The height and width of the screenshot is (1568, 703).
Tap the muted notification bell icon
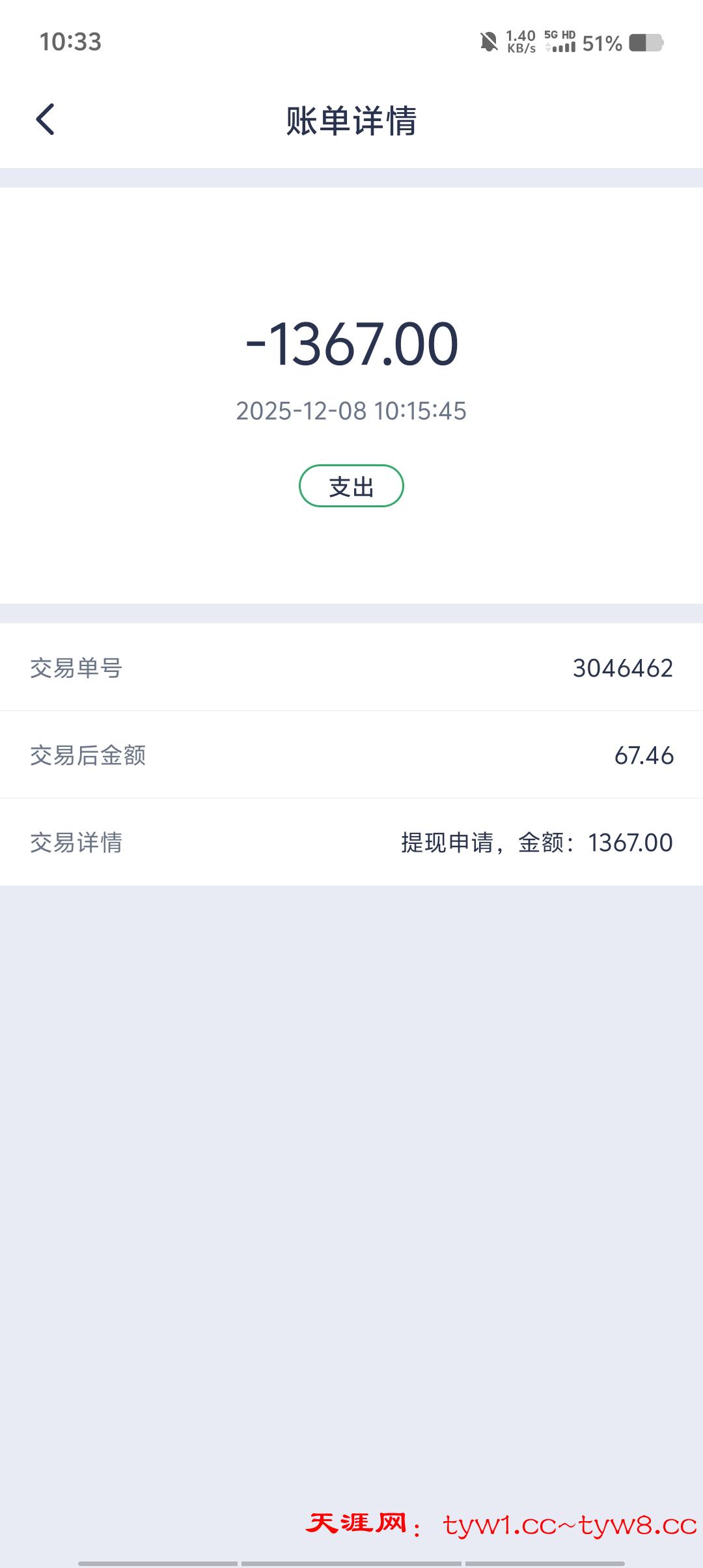[489, 43]
